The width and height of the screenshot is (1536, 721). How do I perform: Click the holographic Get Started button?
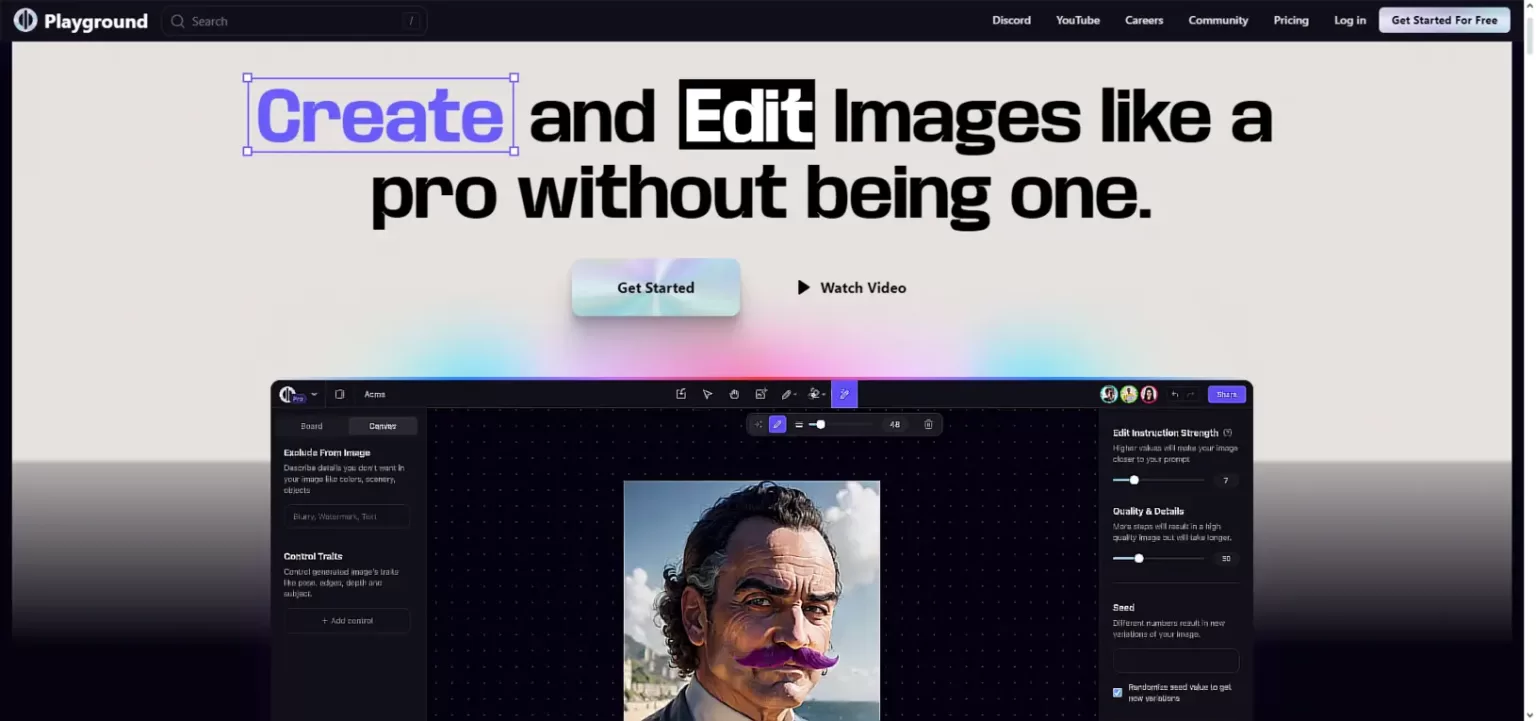pyautogui.click(x=655, y=287)
